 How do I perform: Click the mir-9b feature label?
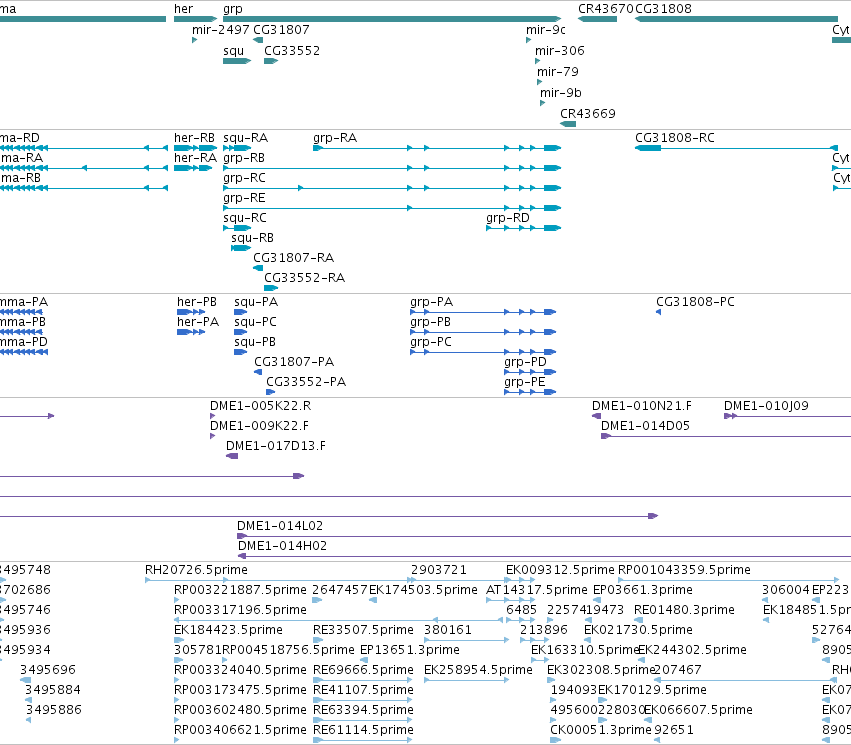pyautogui.click(x=561, y=93)
